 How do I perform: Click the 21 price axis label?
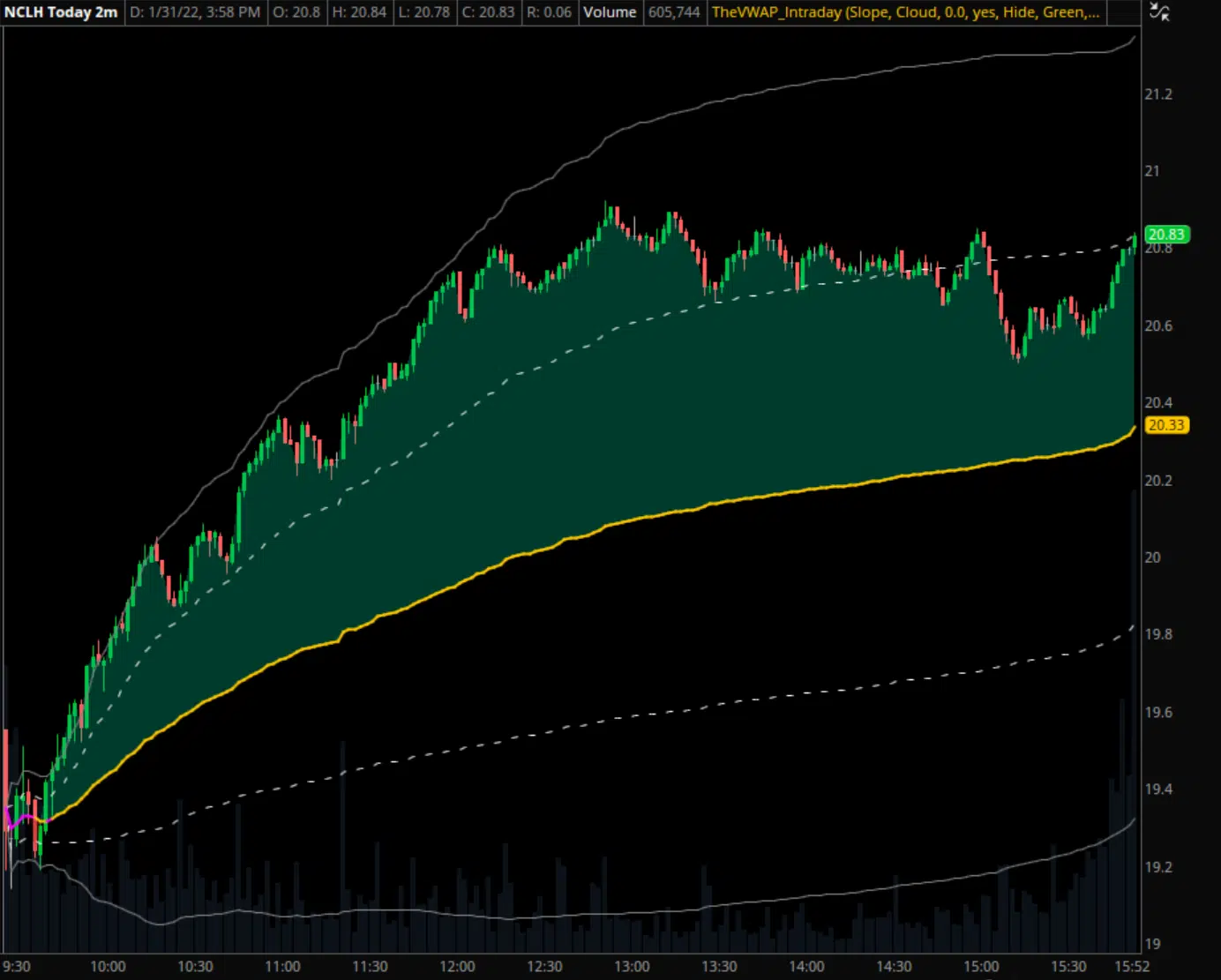click(1152, 171)
